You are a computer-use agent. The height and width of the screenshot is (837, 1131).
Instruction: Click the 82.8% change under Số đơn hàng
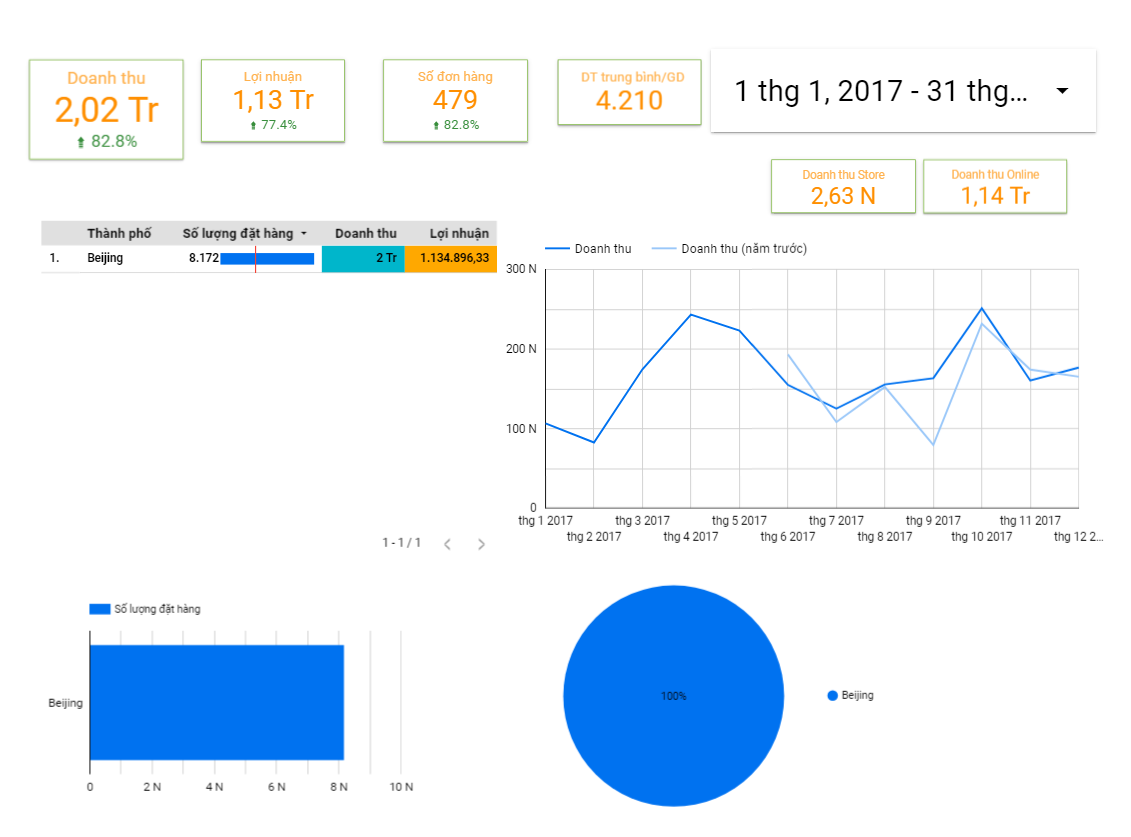[456, 125]
